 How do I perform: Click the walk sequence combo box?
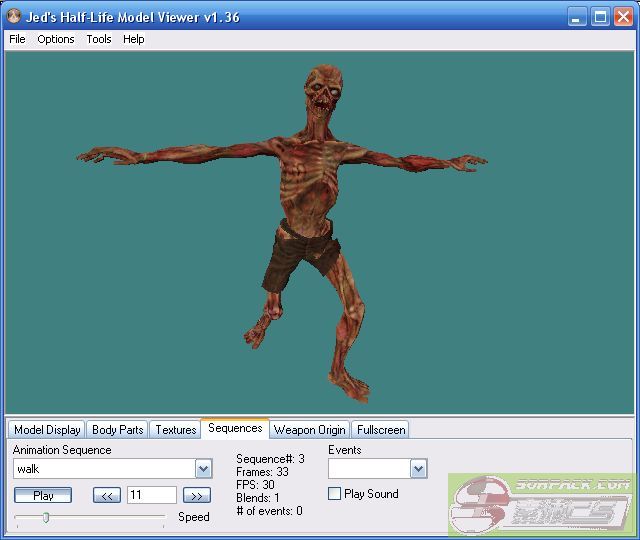coord(113,469)
